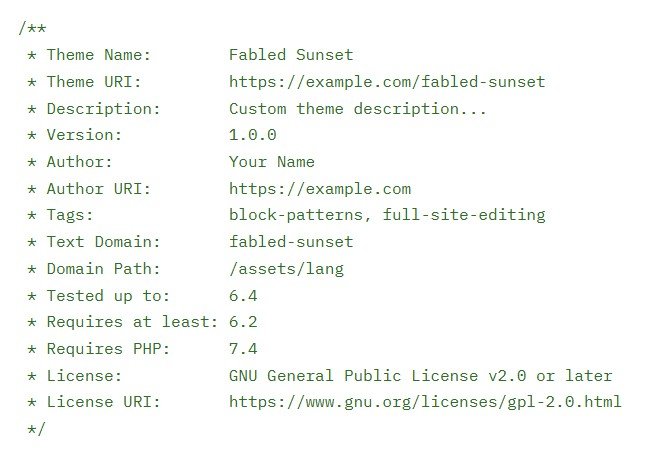Click the Requires PHP value 7.4

(x=243, y=349)
